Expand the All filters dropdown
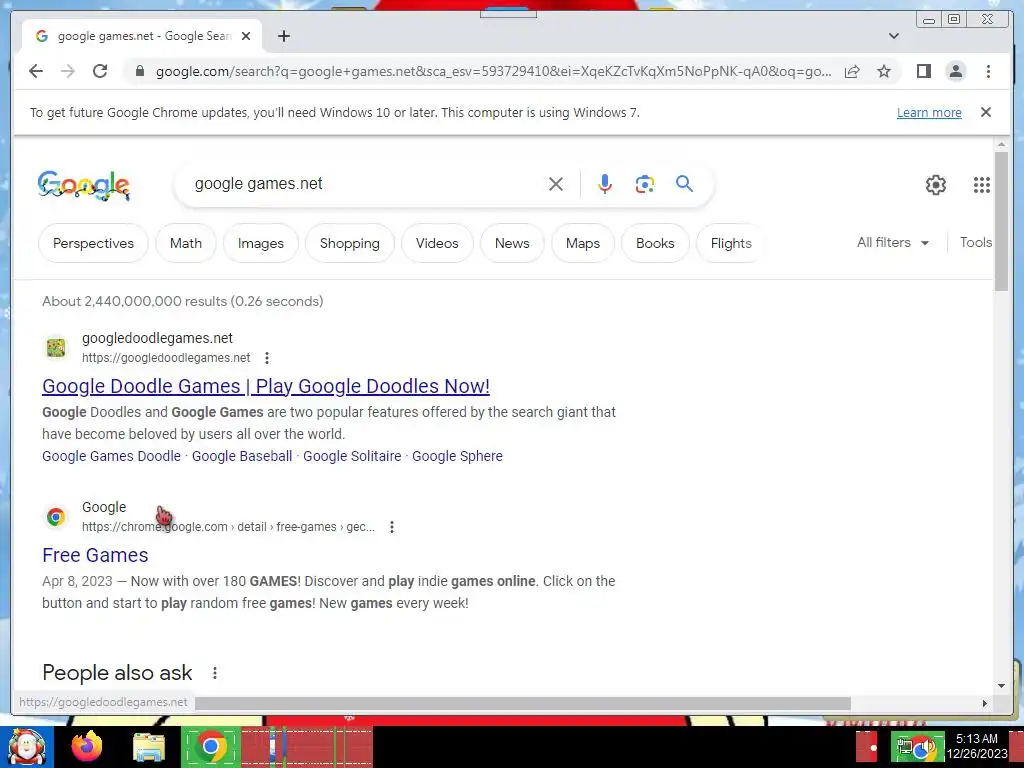 893,242
